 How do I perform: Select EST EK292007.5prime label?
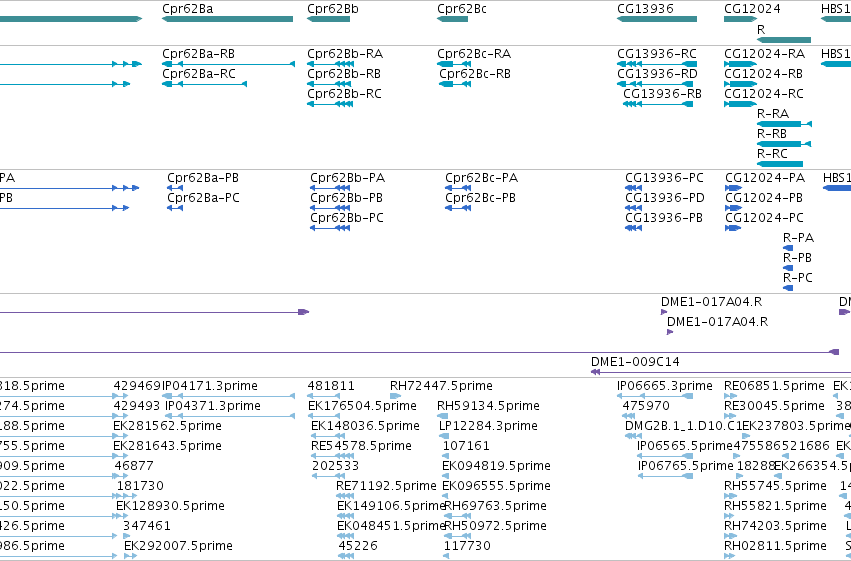coord(179,546)
